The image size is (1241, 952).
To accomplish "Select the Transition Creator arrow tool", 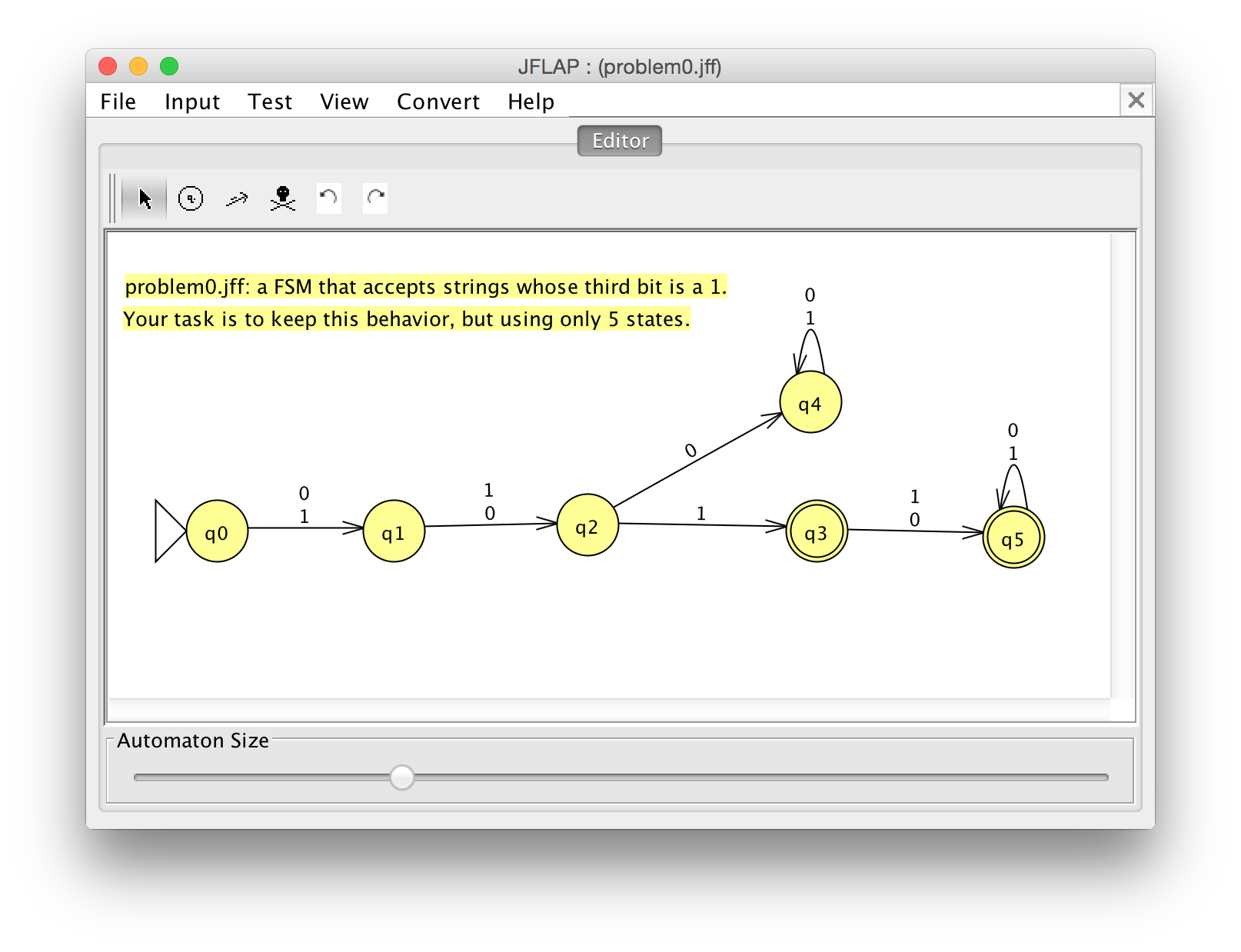I will tap(237, 198).
